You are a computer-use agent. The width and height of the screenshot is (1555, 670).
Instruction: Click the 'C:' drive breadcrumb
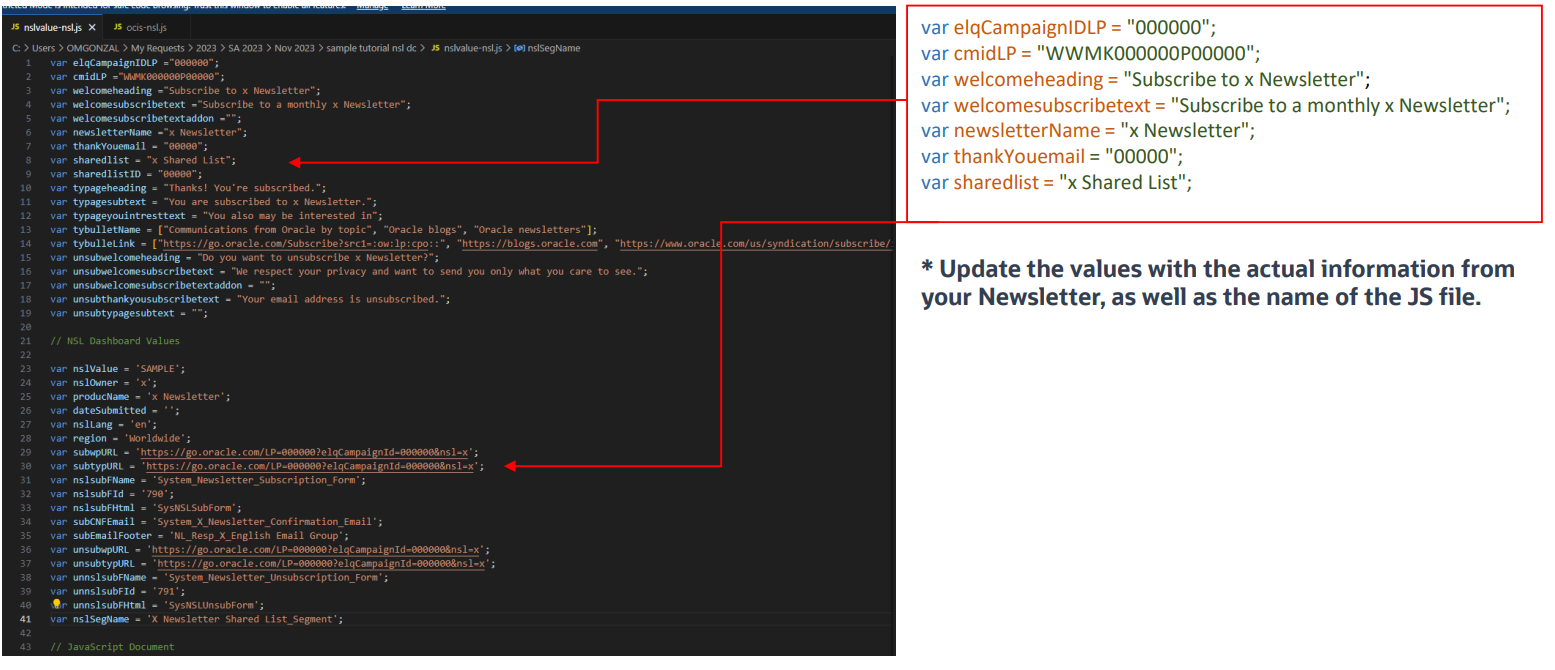tap(14, 48)
